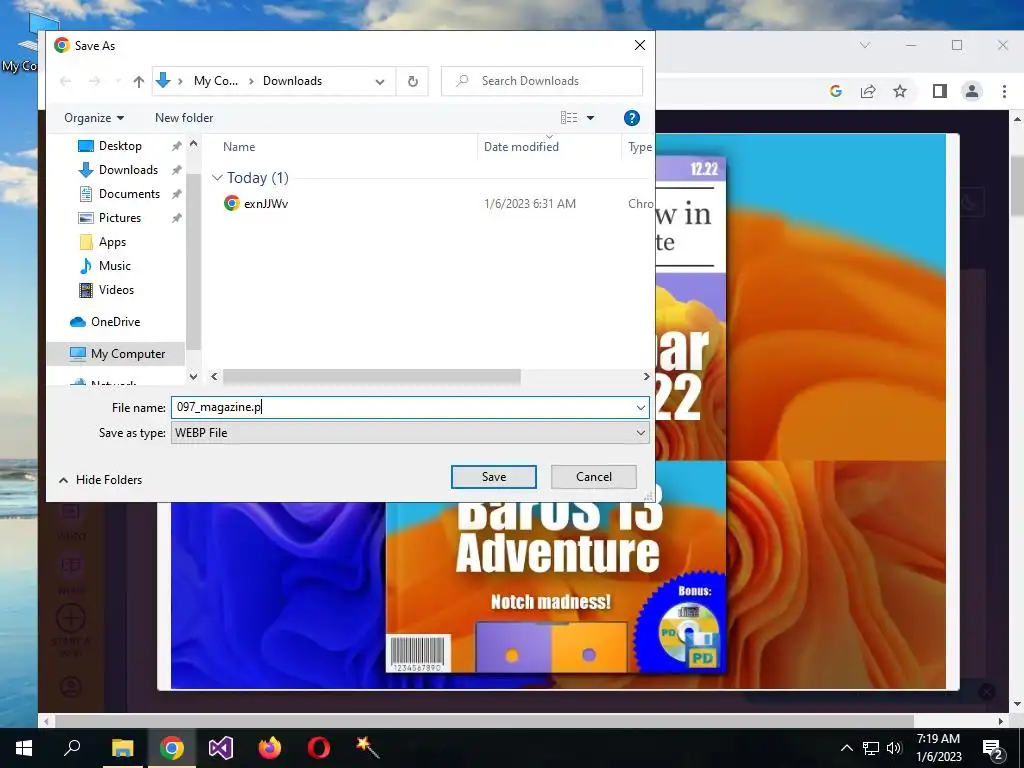Screen dimensions: 1024x768
Task: Refresh the Downloads folder listing
Action: (413, 81)
